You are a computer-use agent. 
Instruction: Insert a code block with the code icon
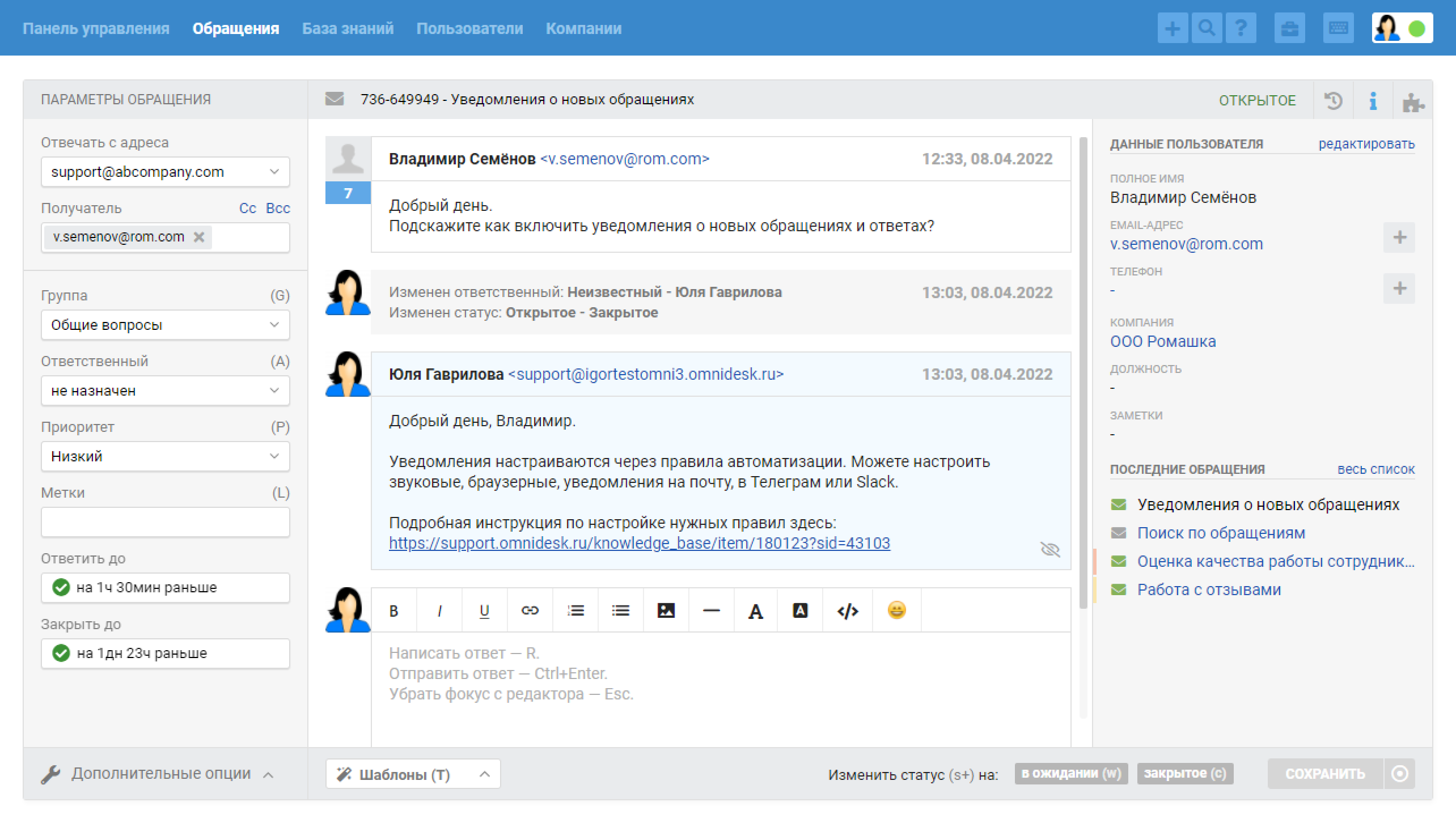[x=848, y=610]
